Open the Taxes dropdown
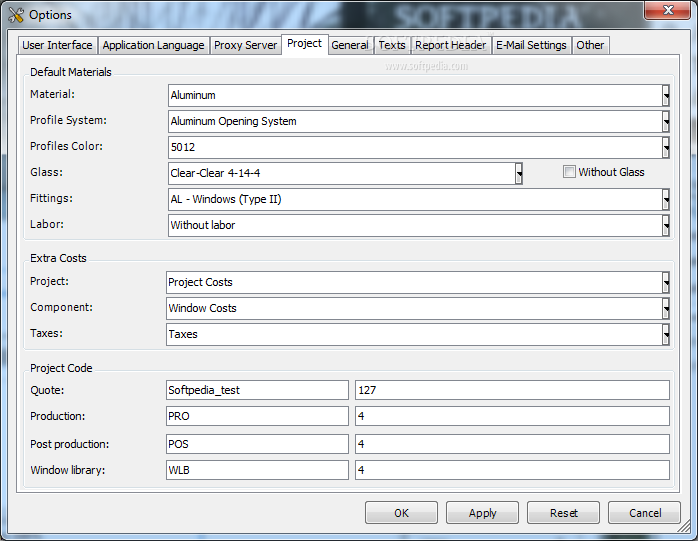The height and width of the screenshot is (541, 698). tap(666, 334)
